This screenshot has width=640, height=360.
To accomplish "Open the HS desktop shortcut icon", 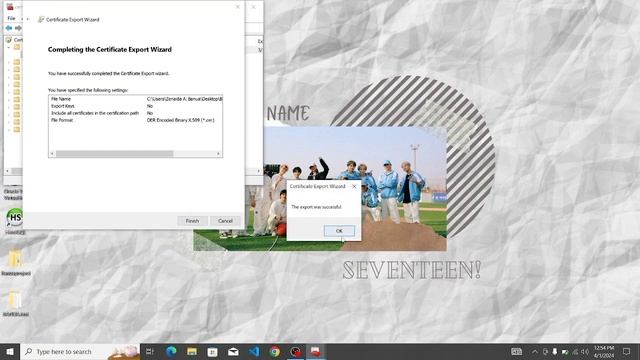I will pyautogui.click(x=15, y=218).
